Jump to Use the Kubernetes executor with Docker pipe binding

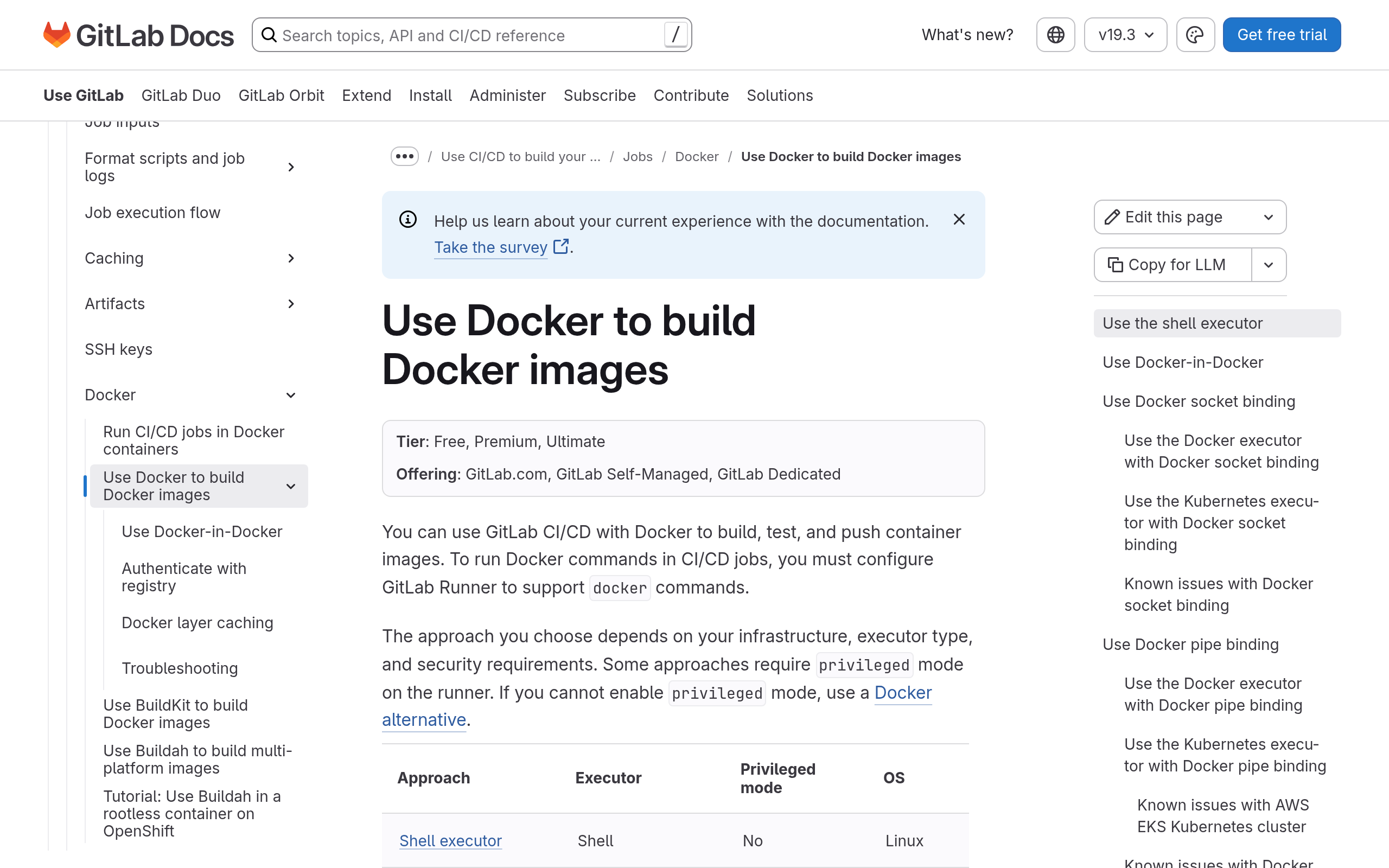1225,756
